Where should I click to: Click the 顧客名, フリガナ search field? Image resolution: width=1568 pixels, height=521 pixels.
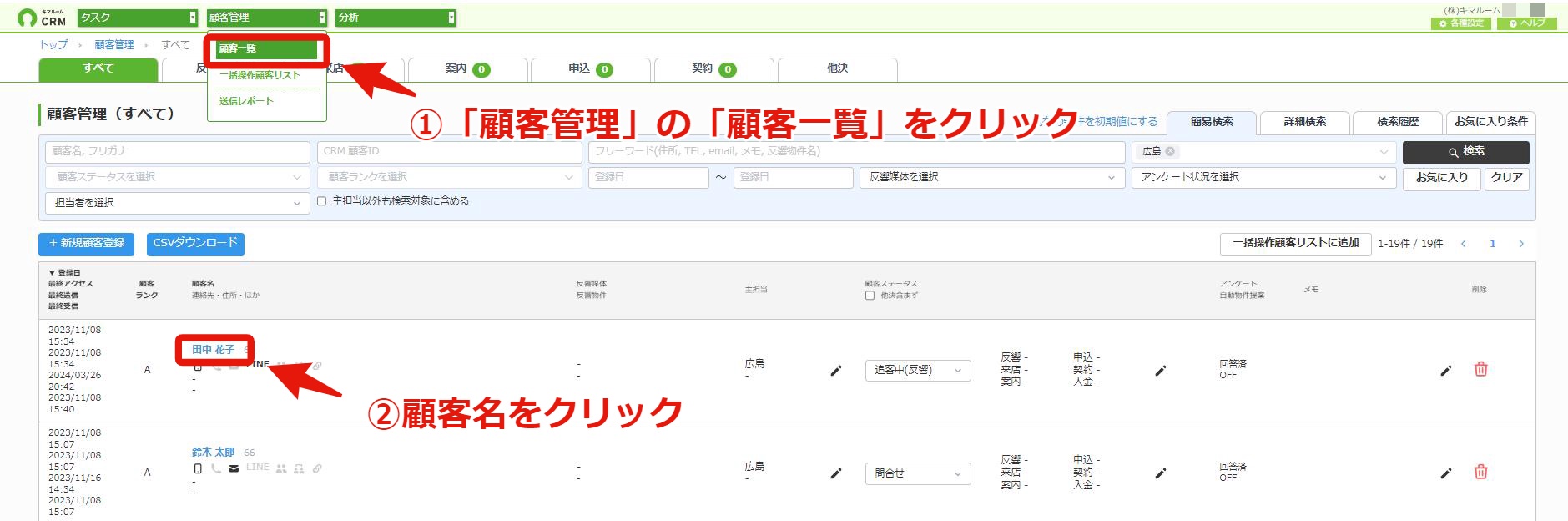coord(177,151)
